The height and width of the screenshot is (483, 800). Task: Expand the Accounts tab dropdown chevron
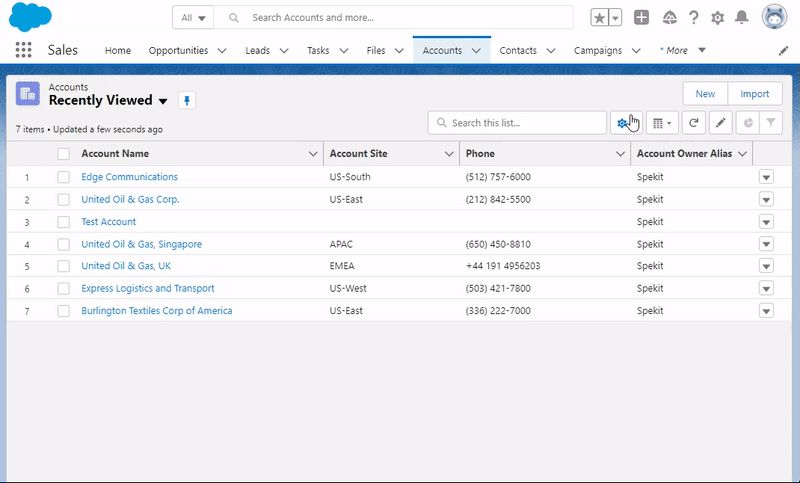click(x=476, y=50)
